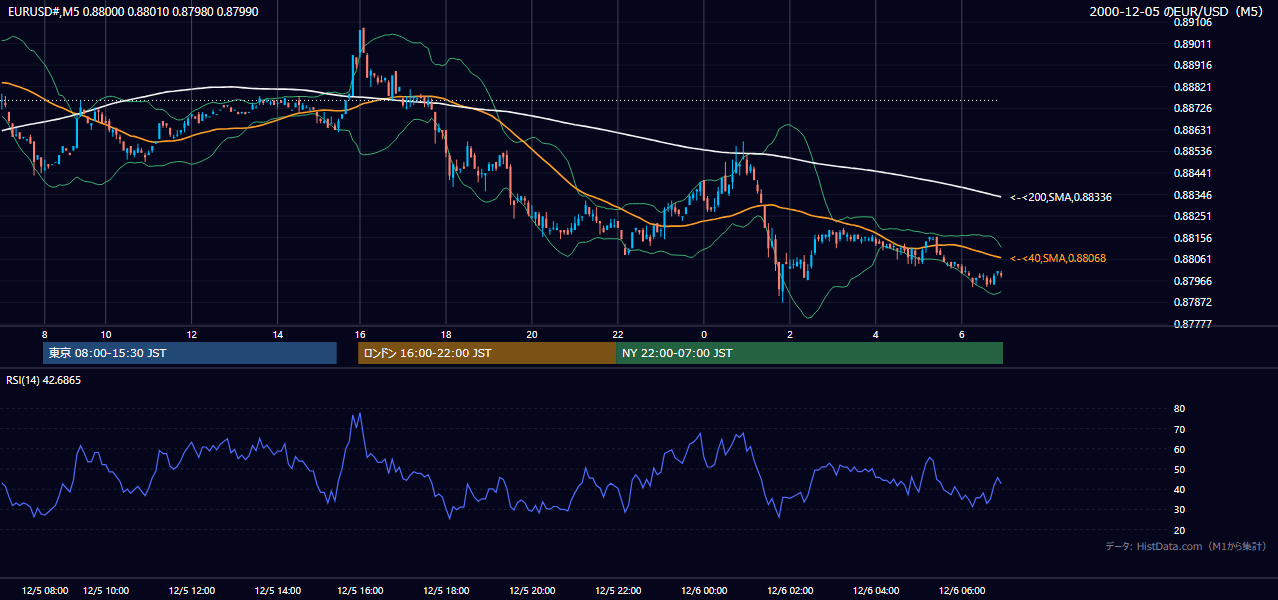1278x600 pixels.
Task: Click the 12/5 16:00 time label
Action: (x=361, y=591)
